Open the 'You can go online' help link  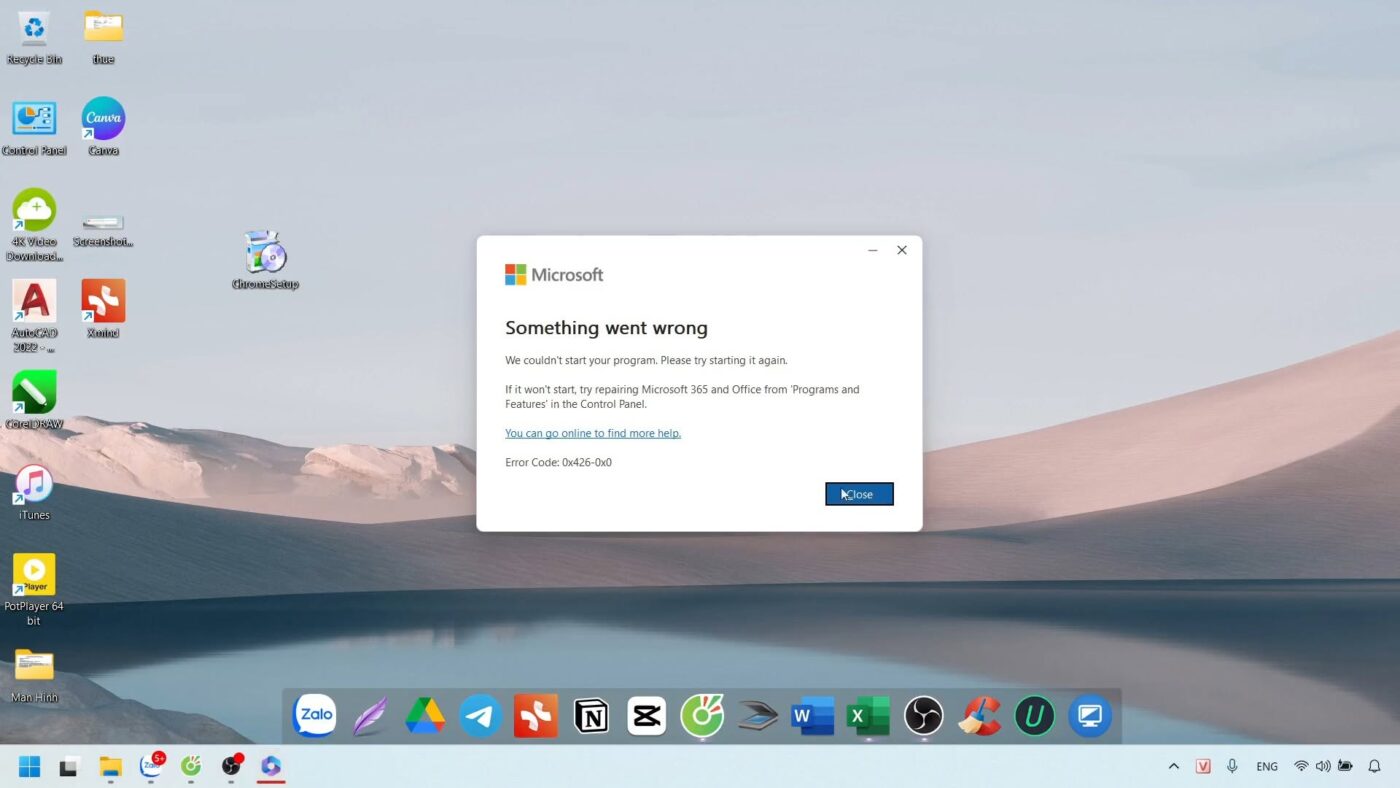tap(593, 433)
